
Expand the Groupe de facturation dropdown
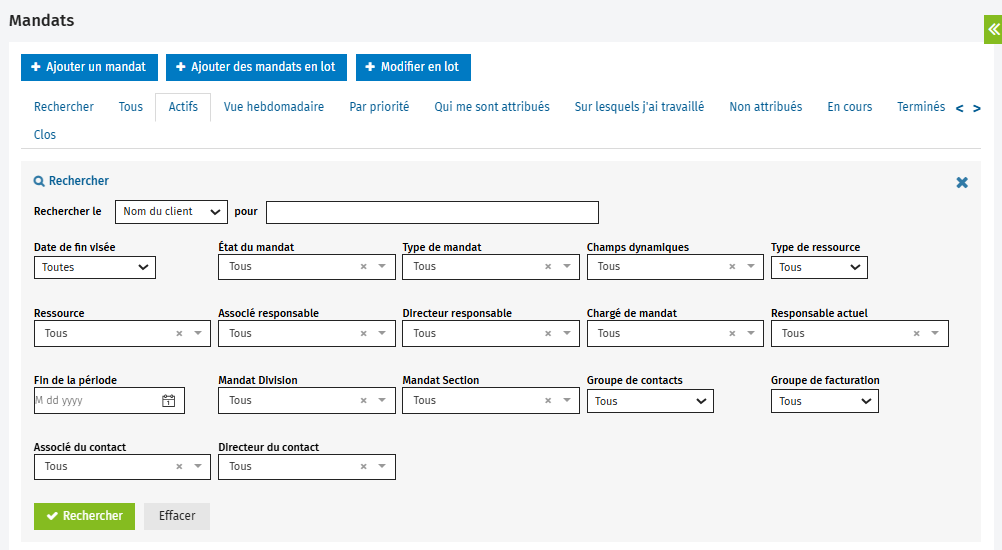point(824,401)
